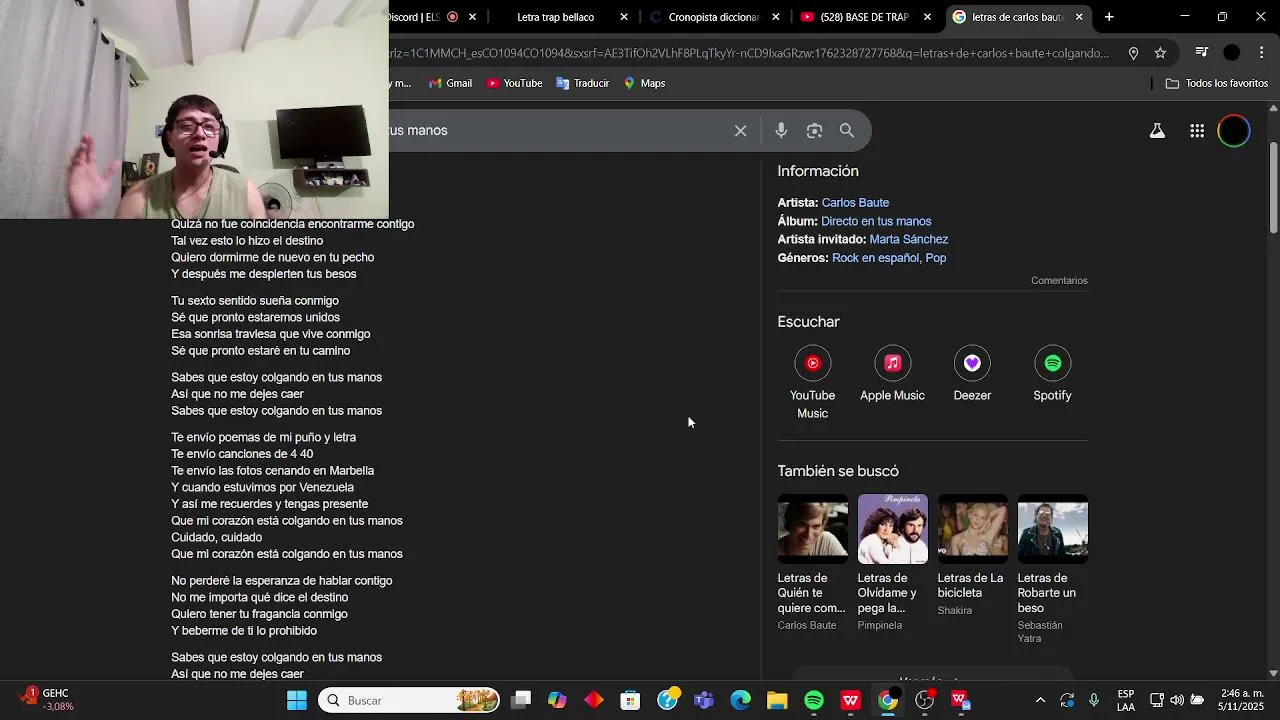
Task: Open the Directo en tus manos album link
Action: (876, 221)
